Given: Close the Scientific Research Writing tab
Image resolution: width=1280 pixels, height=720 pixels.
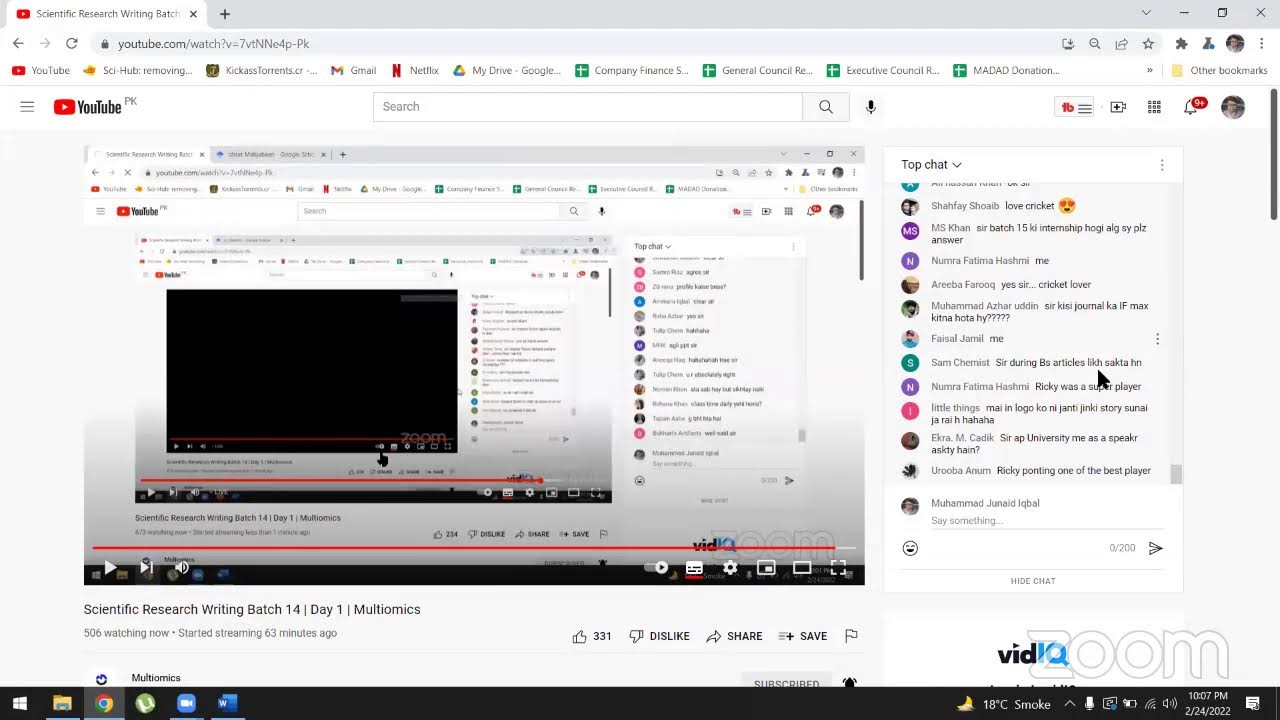Looking at the screenshot, I should pos(192,14).
